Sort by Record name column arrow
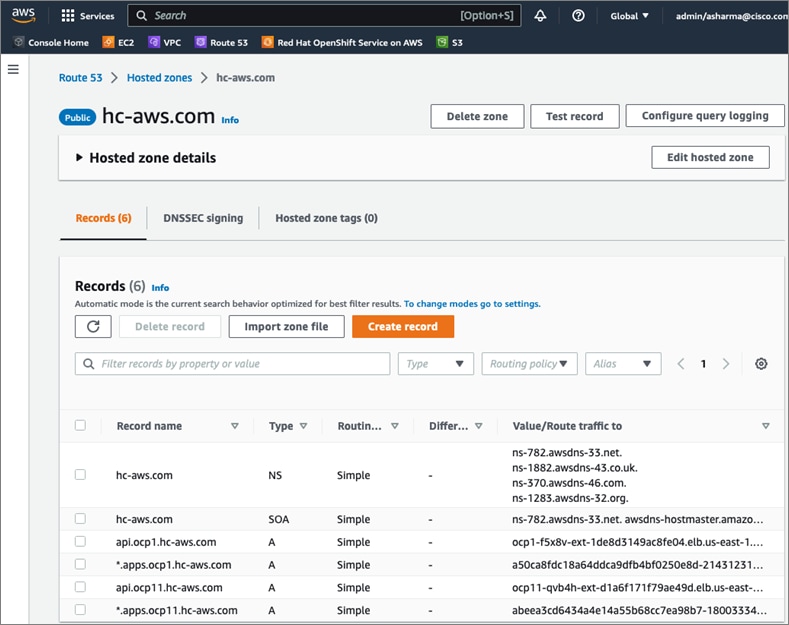 point(234,426)
